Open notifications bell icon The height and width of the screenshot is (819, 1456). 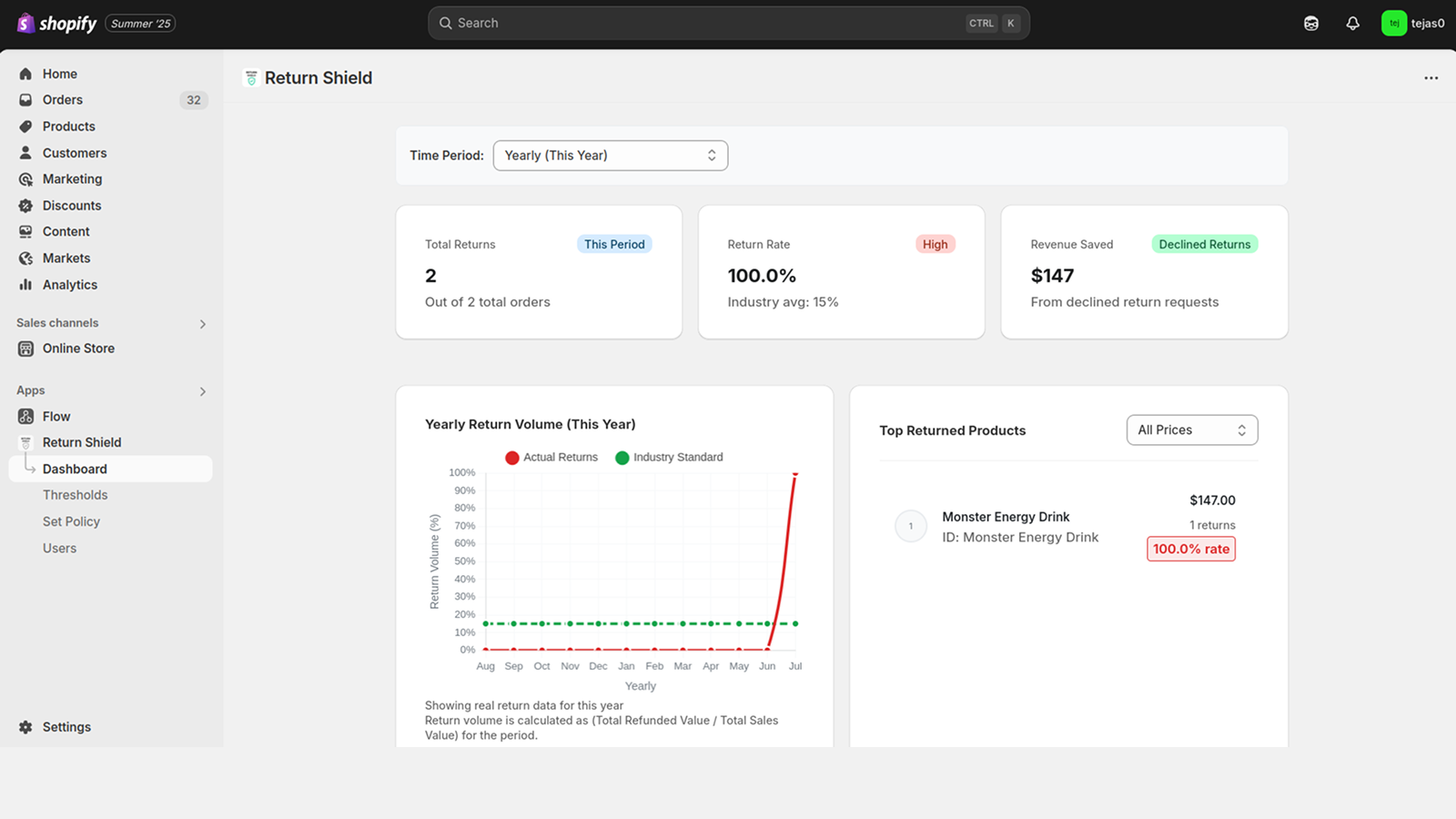1352,24
